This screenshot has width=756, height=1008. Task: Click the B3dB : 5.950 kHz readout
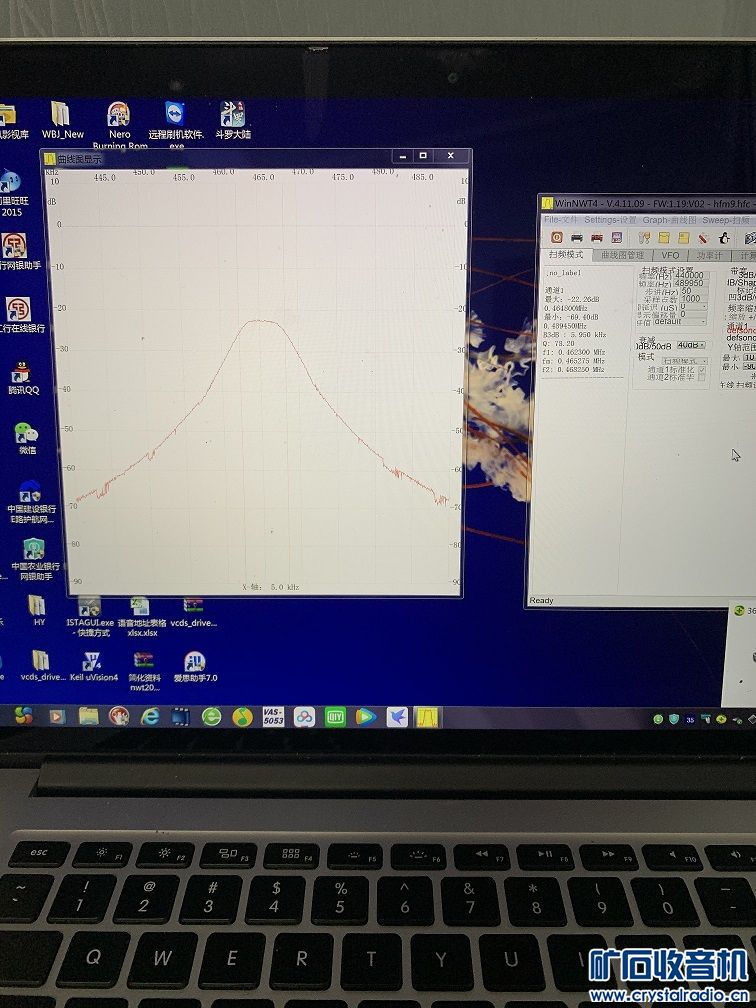[x=574, y=335]
